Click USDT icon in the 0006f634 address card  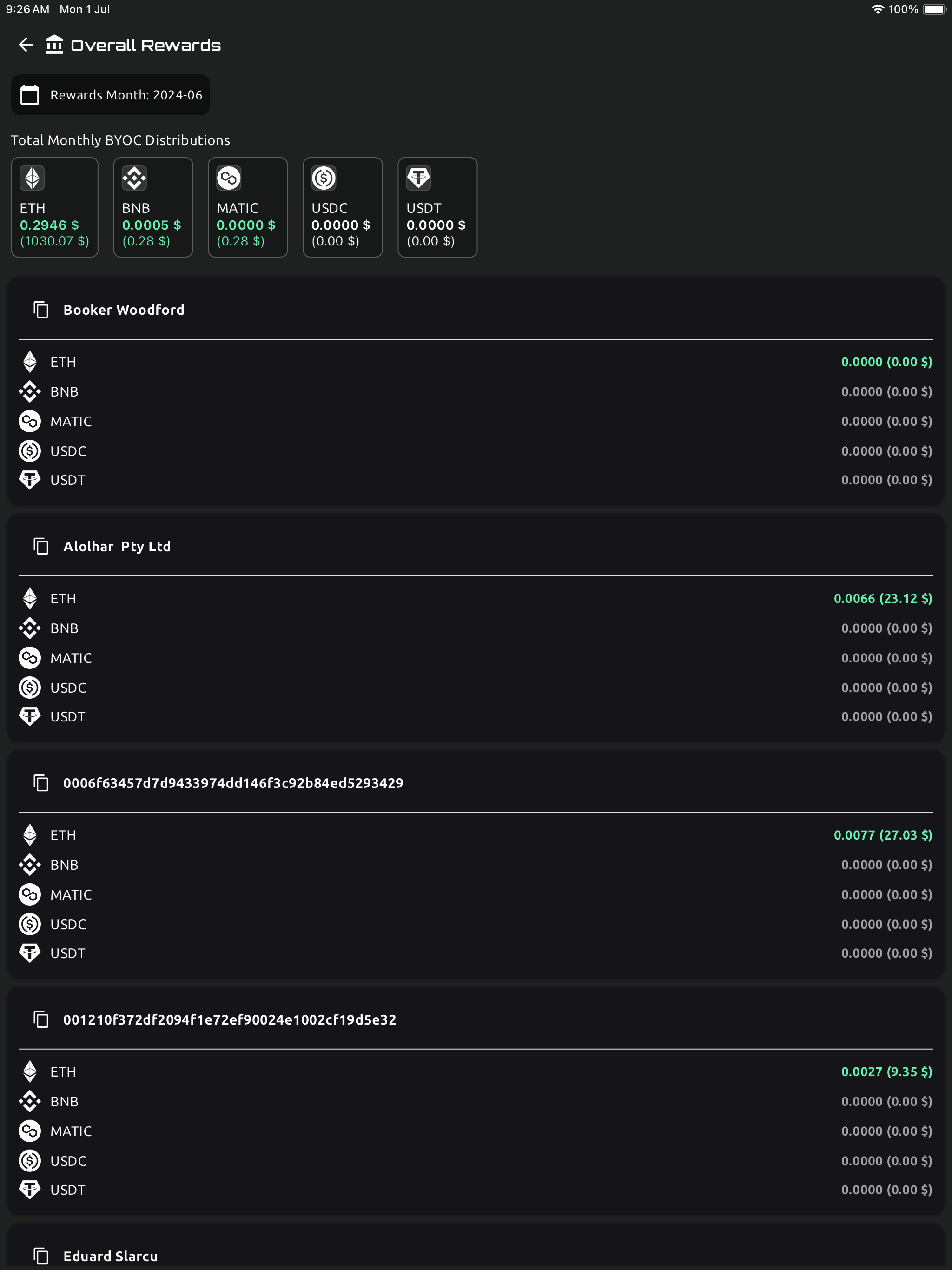click(30, 952)
